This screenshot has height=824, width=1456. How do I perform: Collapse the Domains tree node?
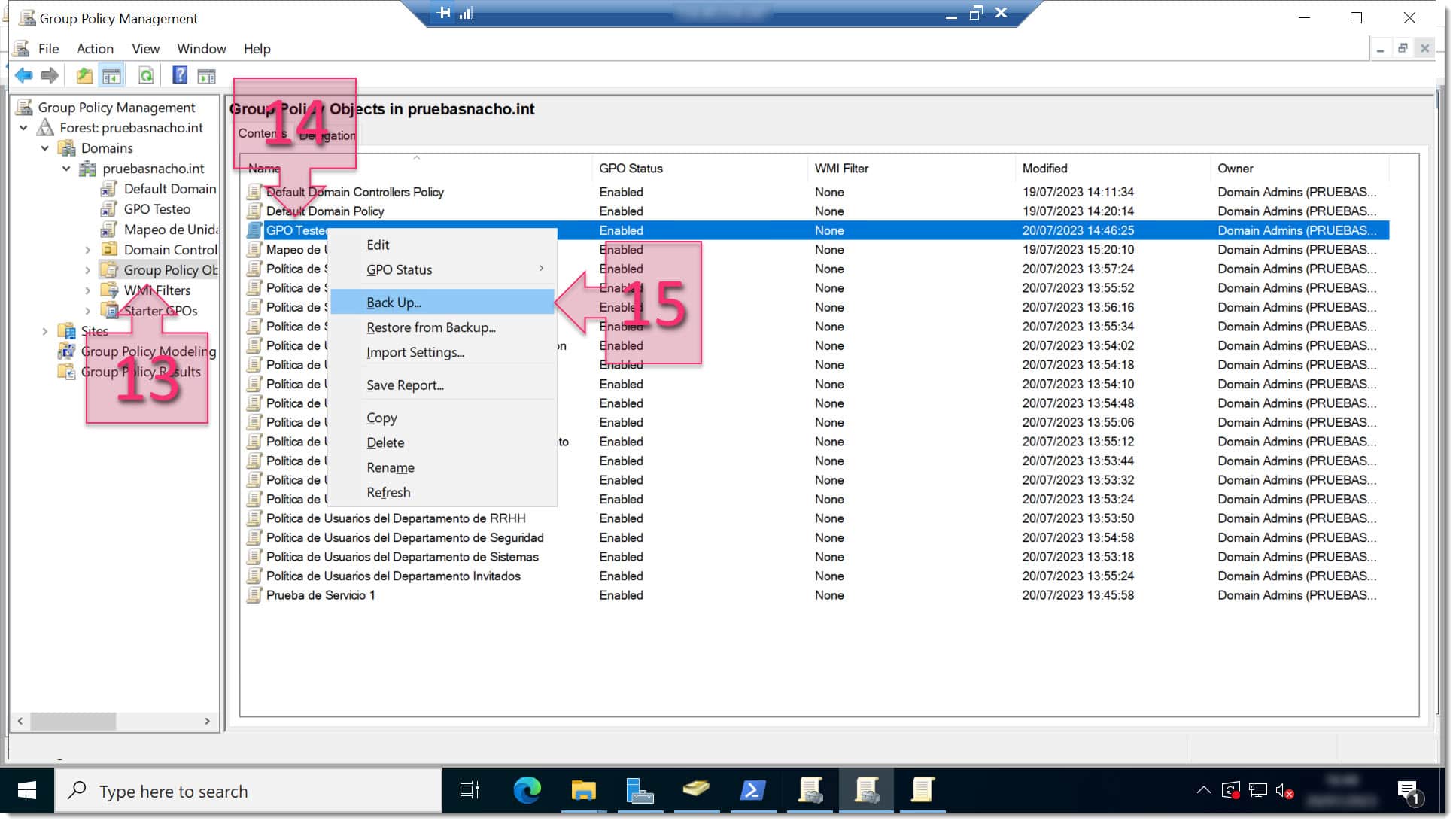pyautogui.click(x=45, y=148)
